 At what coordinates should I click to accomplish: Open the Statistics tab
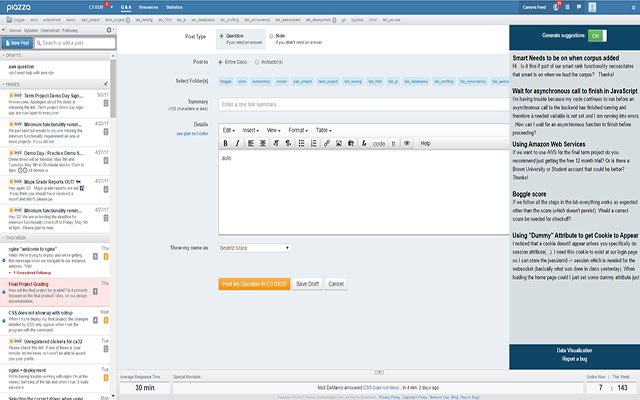pos(174,7)
